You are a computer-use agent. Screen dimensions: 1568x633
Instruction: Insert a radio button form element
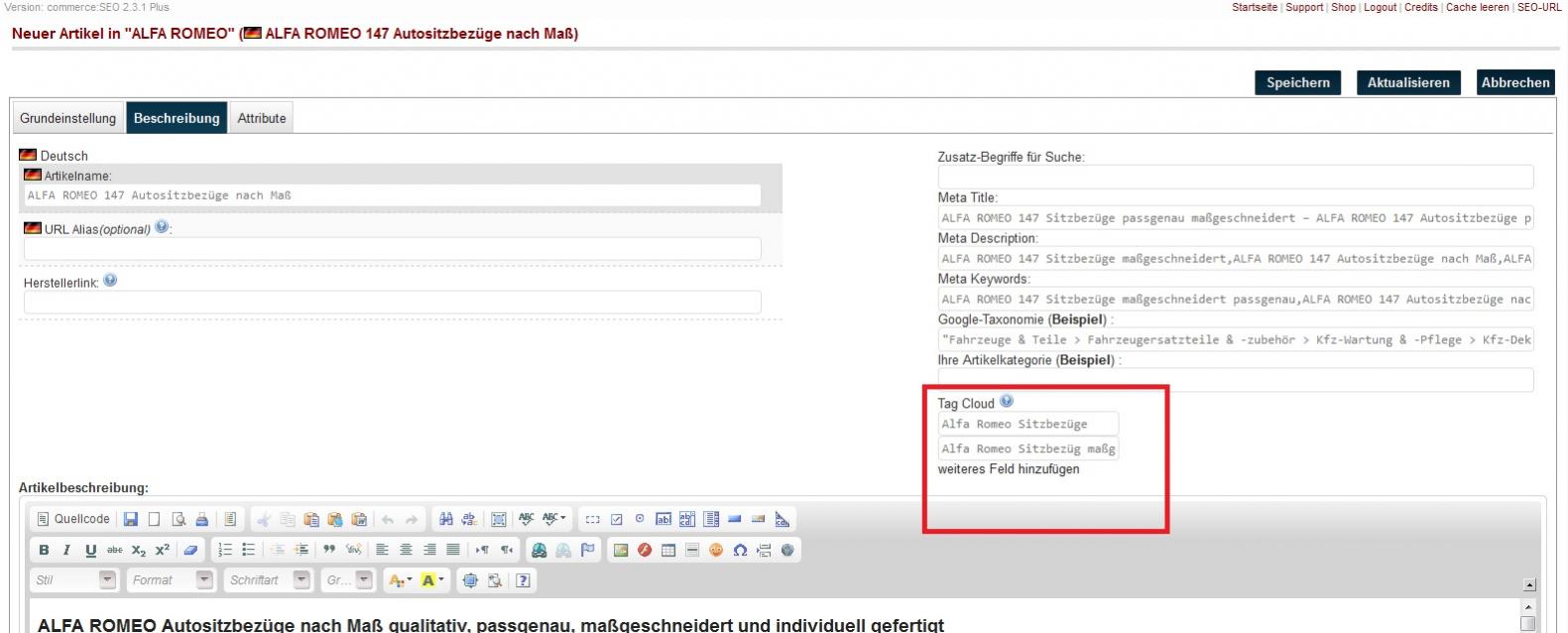pyautogui.click(x=640, y=519)
